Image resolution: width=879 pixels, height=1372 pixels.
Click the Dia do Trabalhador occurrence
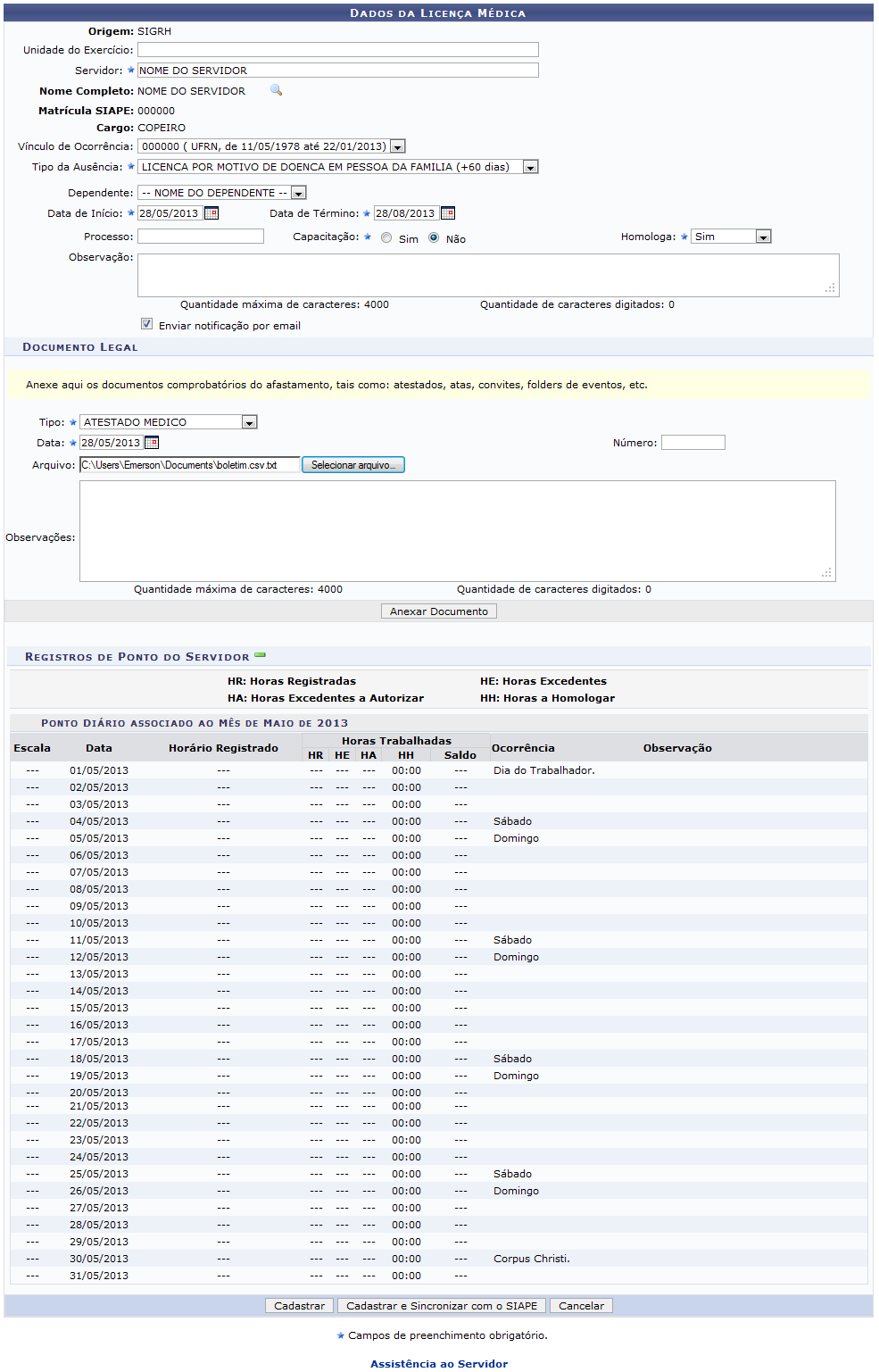[x=544, y=770]
